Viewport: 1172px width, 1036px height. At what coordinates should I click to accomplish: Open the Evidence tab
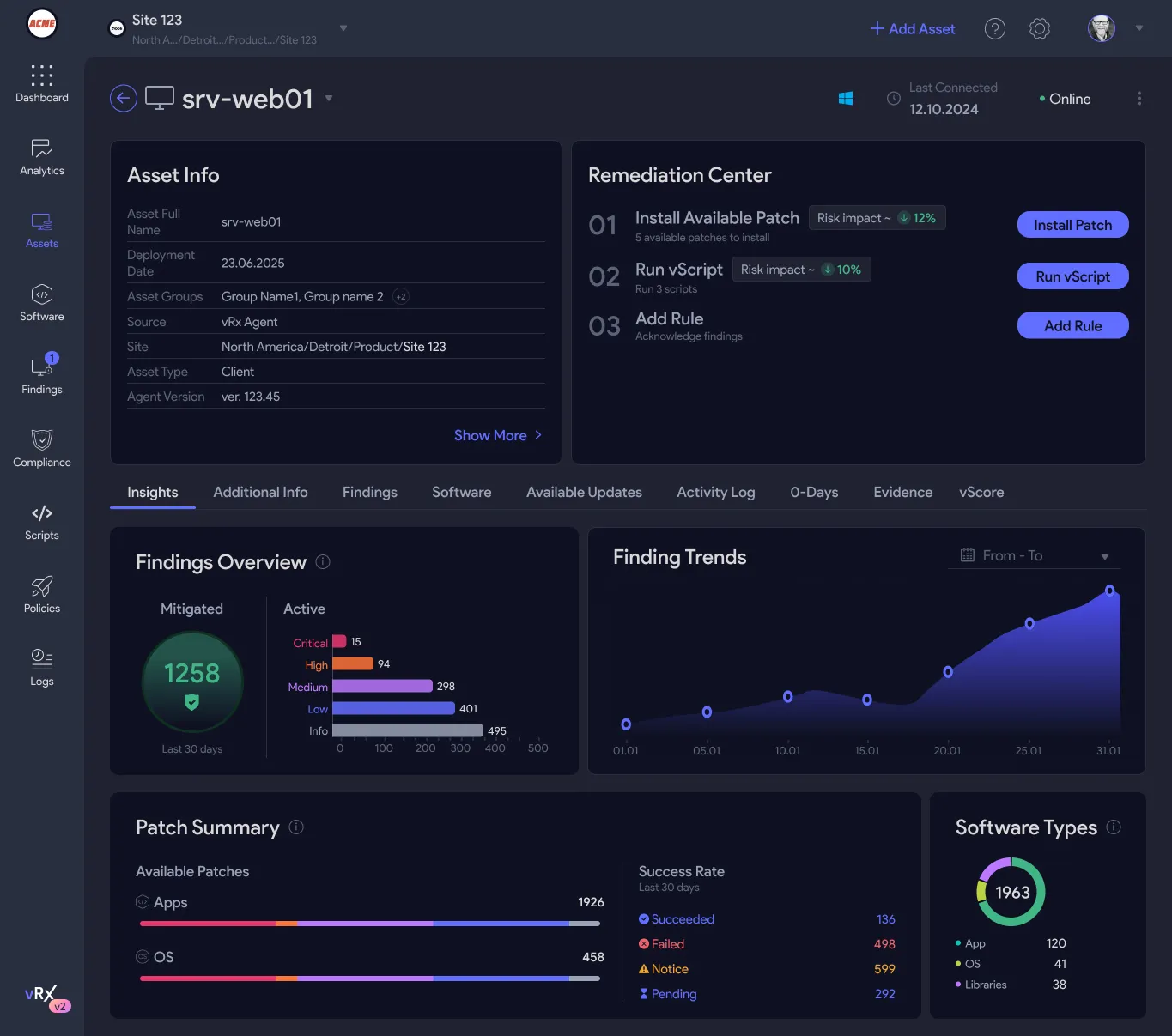coord(903,492)
